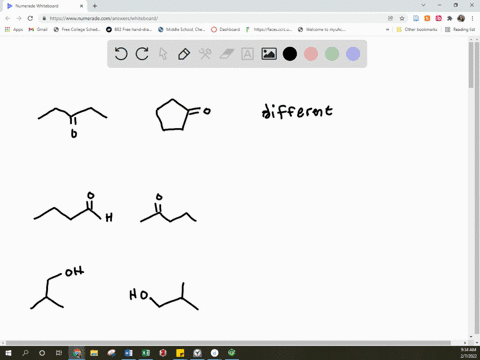This screenshot has width=480, height=360.
Task: Click the insert image tool
Action: 269,54
